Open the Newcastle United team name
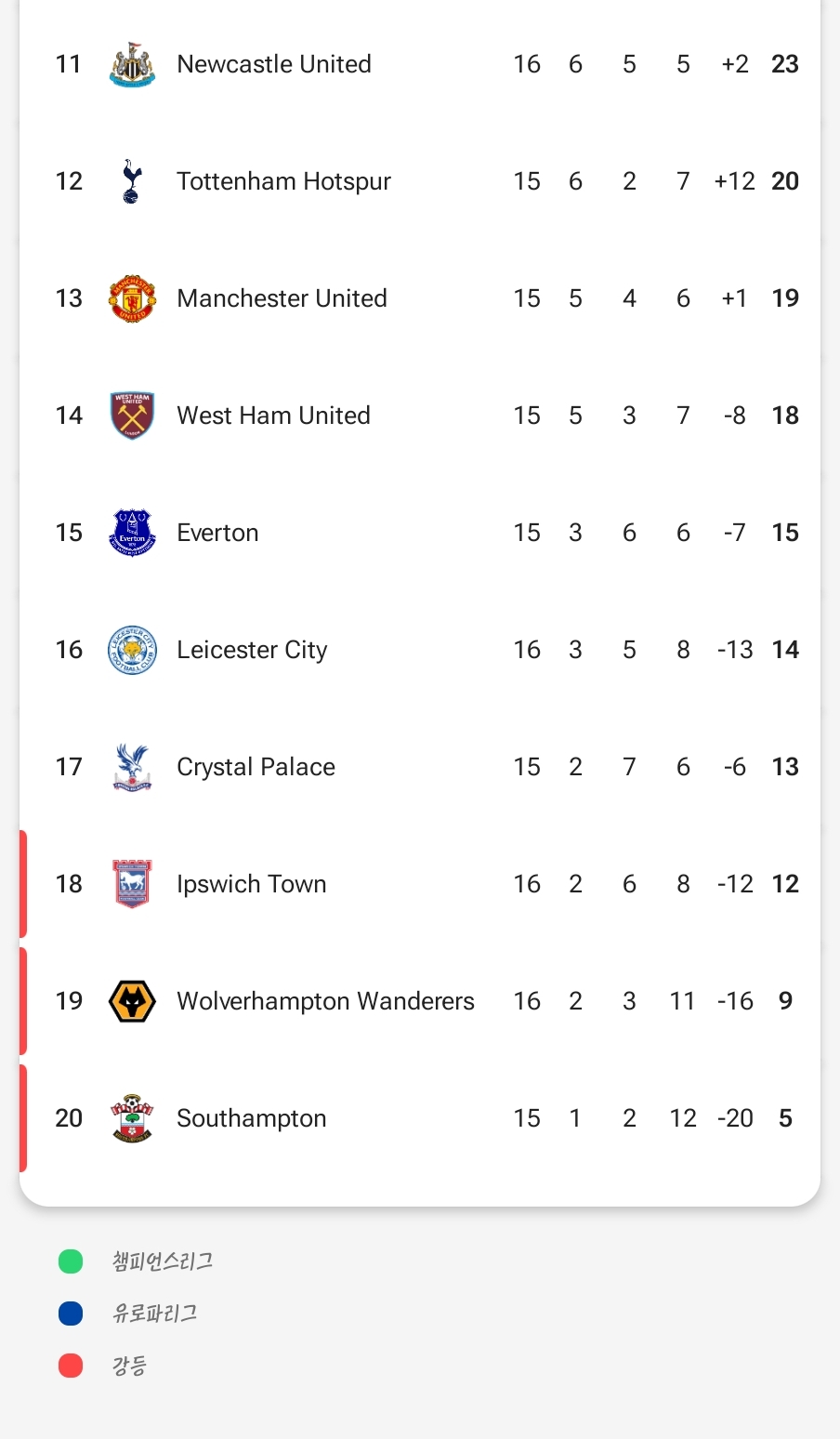The width and height of the screenshot is (840, 1439). (274, 64)
